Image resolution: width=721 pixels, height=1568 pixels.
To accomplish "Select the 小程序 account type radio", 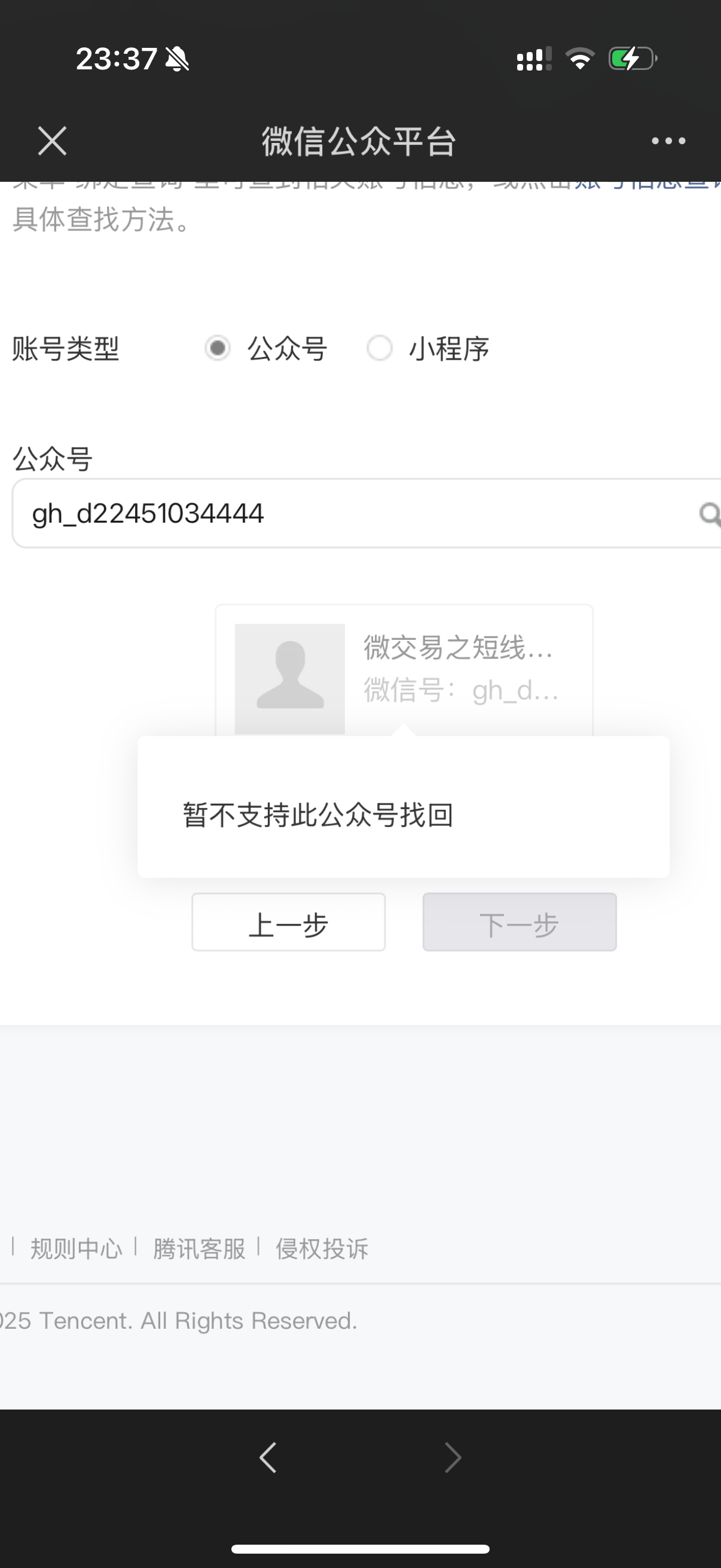I will click(380, 348).
